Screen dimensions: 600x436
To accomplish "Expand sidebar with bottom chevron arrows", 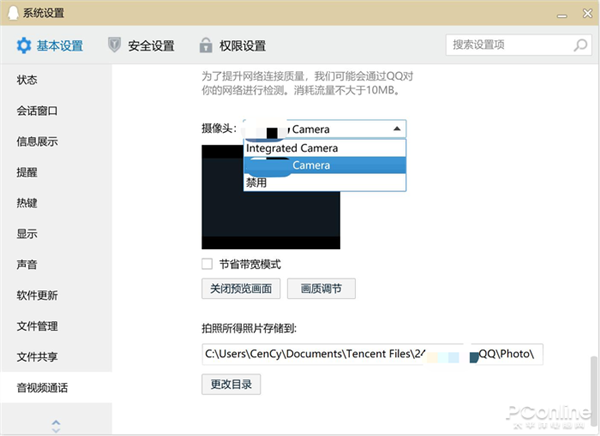I will [x=56, y=425].
